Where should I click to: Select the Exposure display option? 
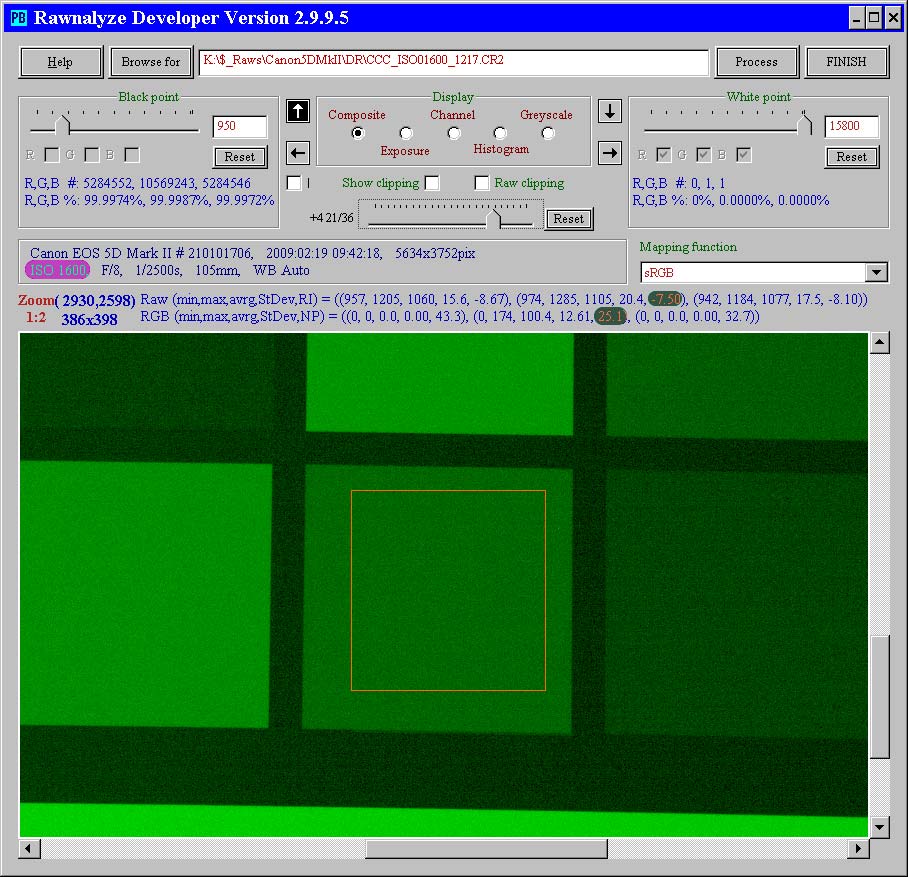pos(406,133)
